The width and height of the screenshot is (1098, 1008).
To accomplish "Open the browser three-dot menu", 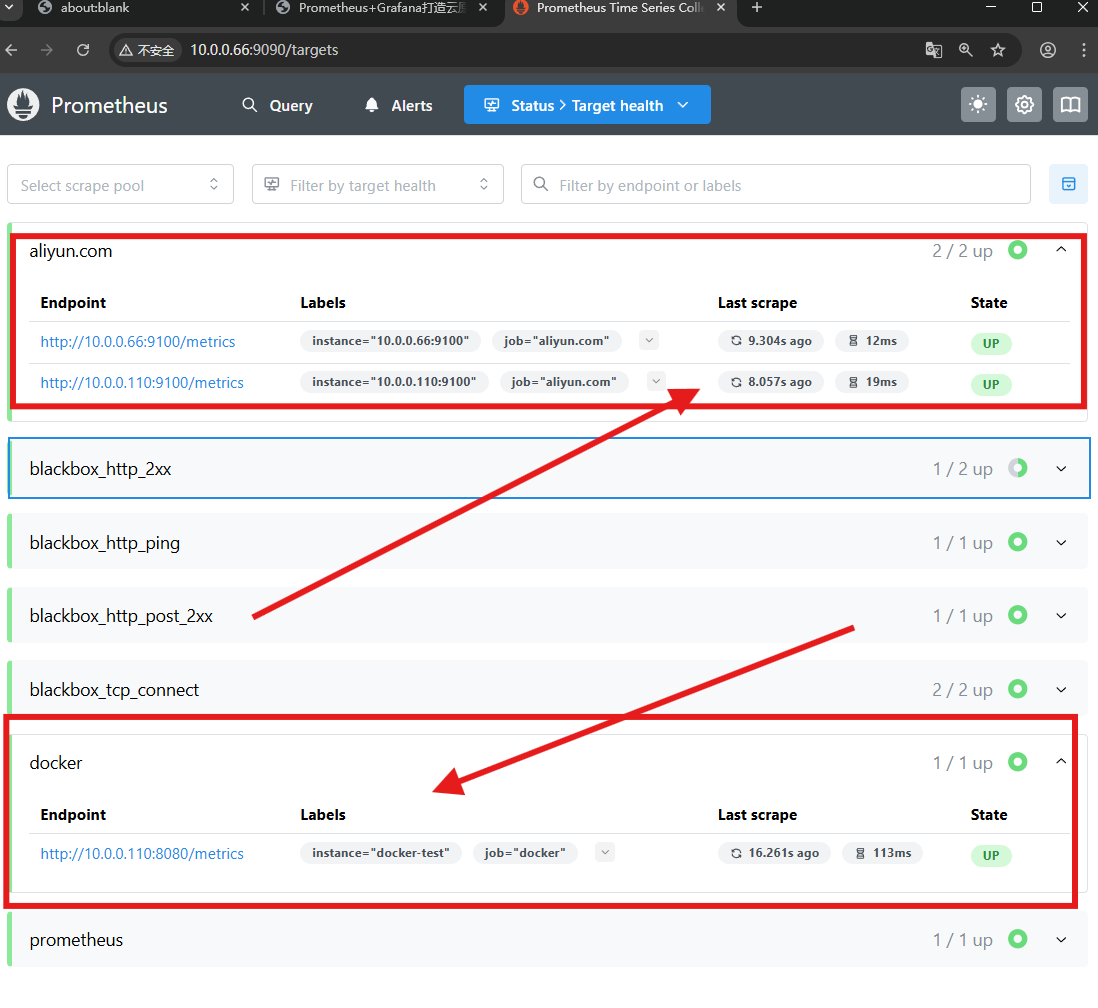I will pos(1083,50).
